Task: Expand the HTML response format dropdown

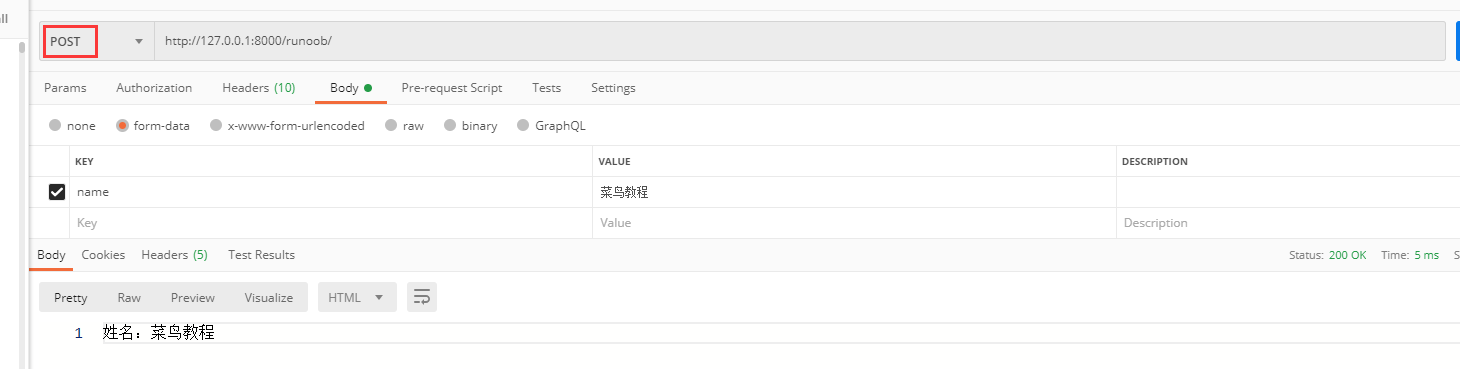Action: pos(357,297)
